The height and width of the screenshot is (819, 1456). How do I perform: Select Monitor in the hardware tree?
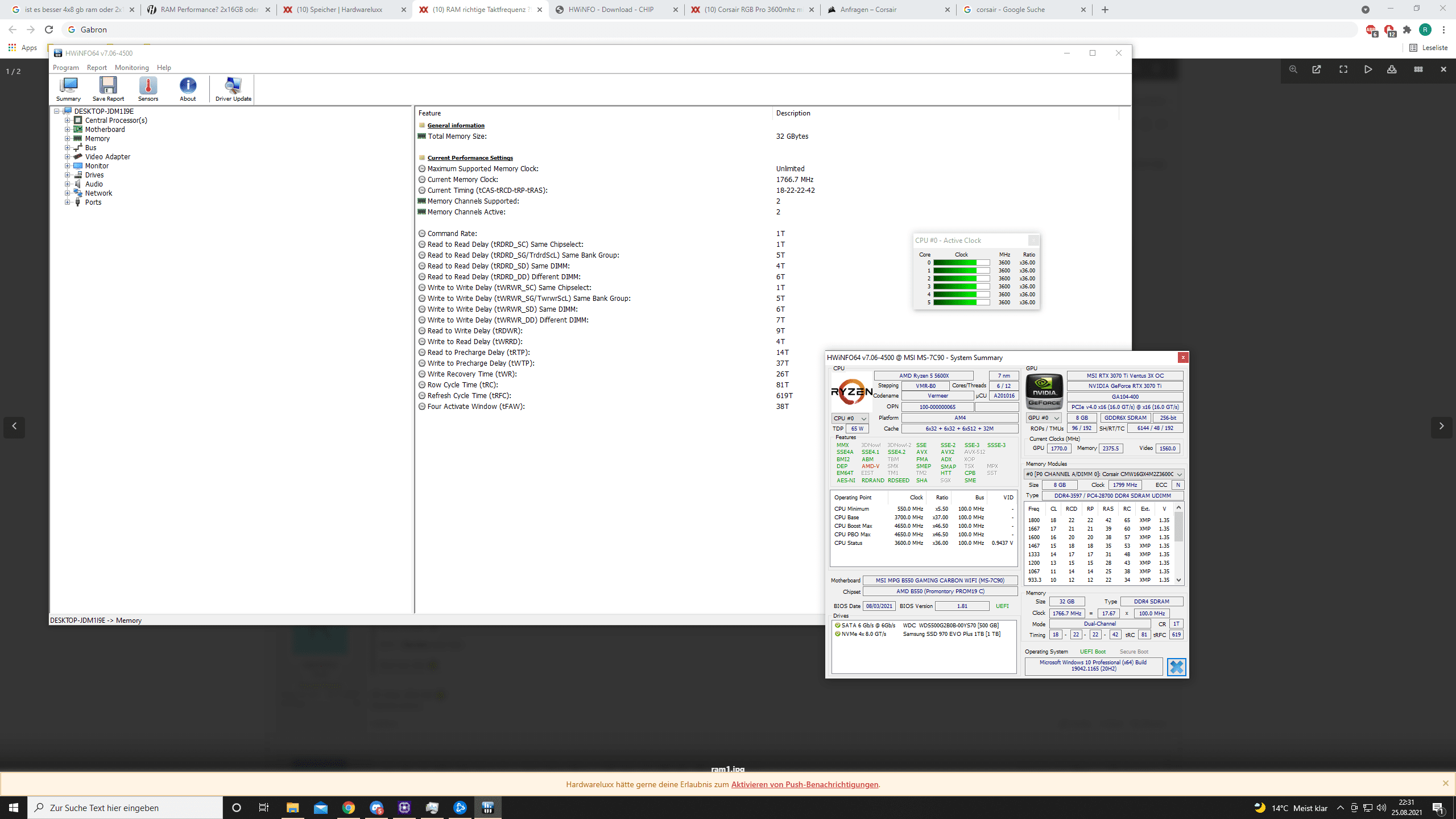[x=97, y=166]
